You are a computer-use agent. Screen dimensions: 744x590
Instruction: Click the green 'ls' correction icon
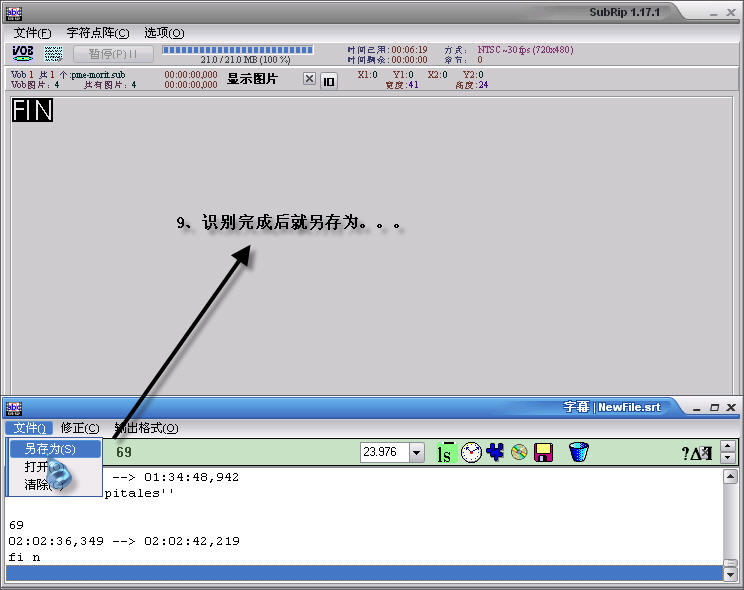(446, 452)
